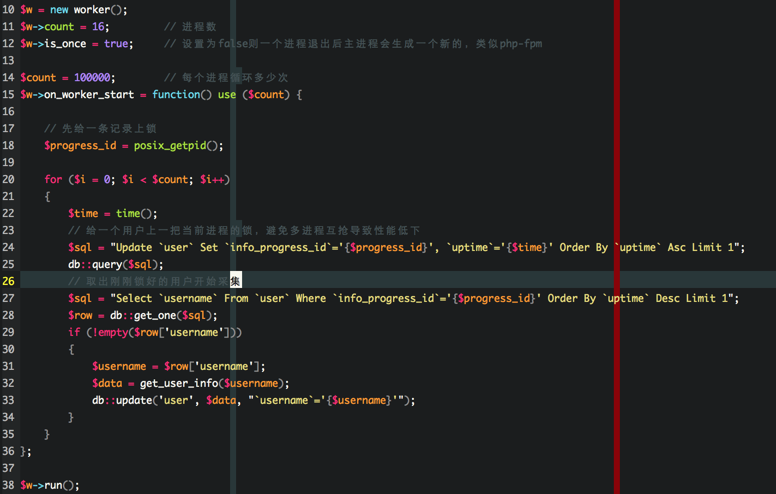This screenshot has width=776, height=494.
Task: Click '$w->run()' on the last line
Action: 49,485
